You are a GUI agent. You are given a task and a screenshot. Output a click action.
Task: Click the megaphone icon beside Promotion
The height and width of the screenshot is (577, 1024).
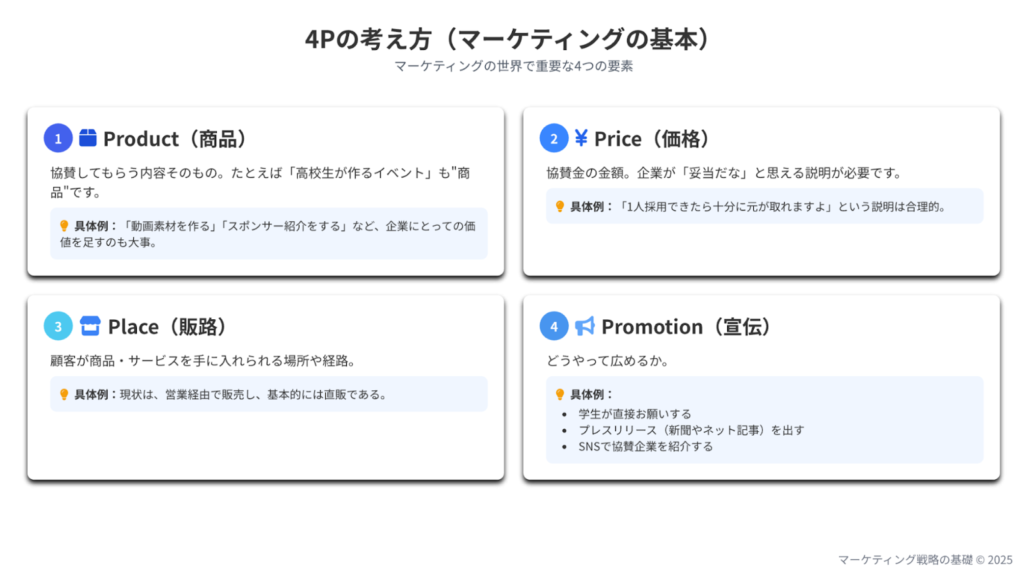(x=584, y=326)
